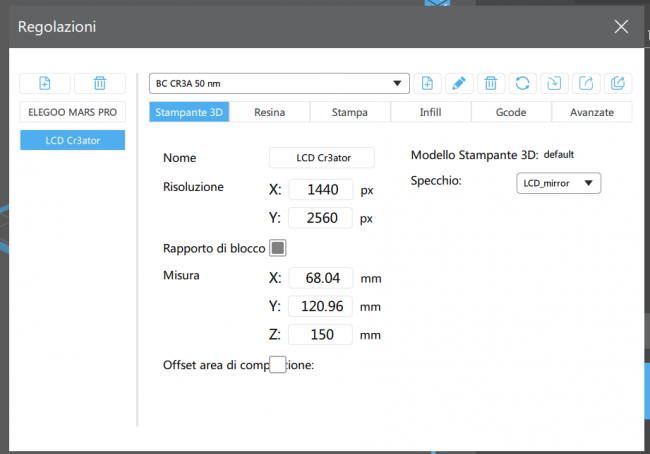
Task: Expand the Specchio LCD_mirror dropdown
Action: pyautogui.click(x=558, y=183)
